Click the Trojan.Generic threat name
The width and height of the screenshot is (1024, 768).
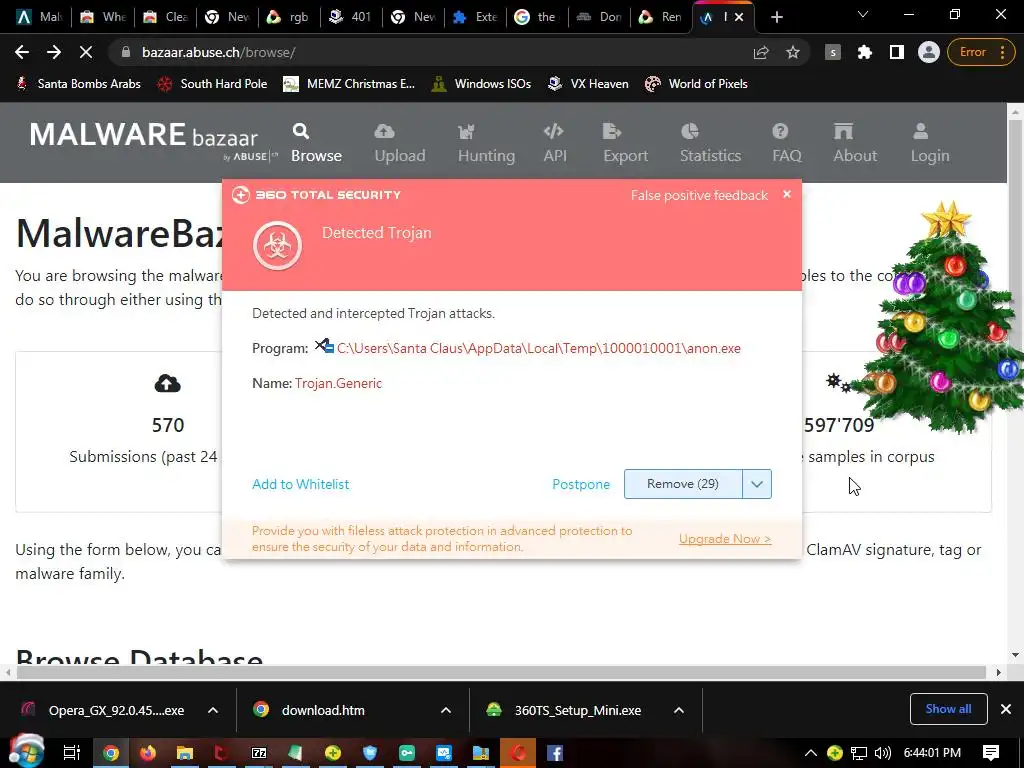click(338, 383)
